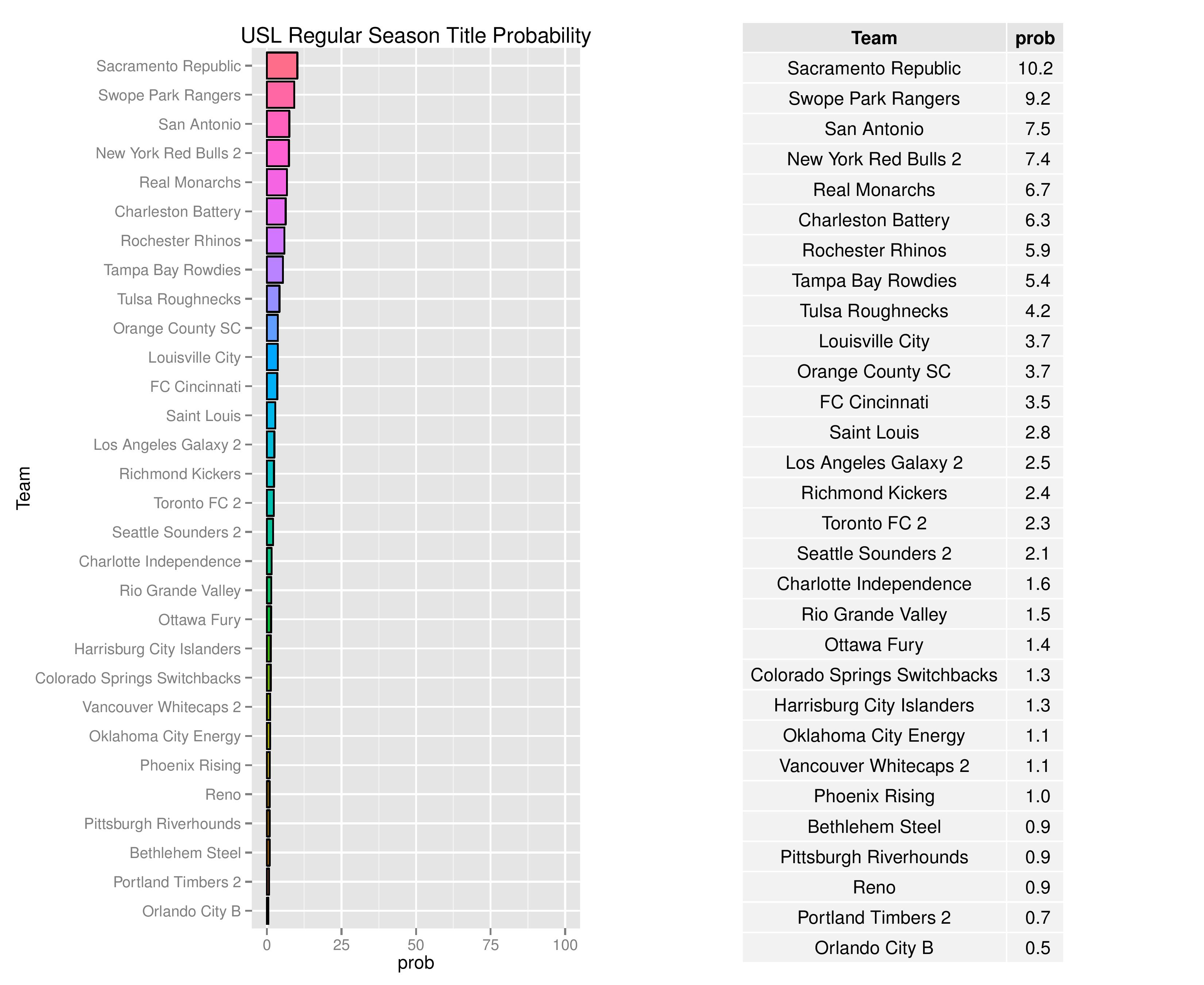The image size is (1204, 985).
Task: Click the 'prob' x-axis title below the chart
Action: 415,963
